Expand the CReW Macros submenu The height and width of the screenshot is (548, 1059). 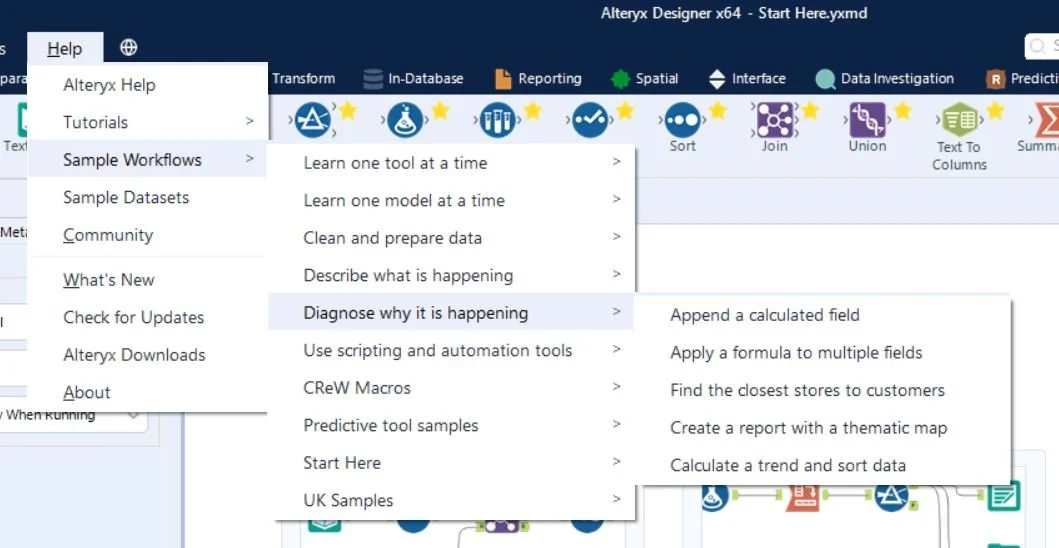[x=451, y=388]
